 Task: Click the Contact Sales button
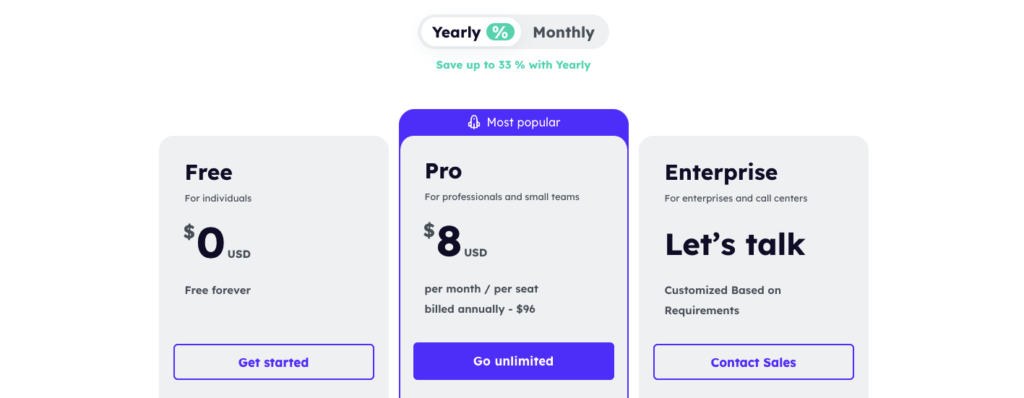[754, 362]
